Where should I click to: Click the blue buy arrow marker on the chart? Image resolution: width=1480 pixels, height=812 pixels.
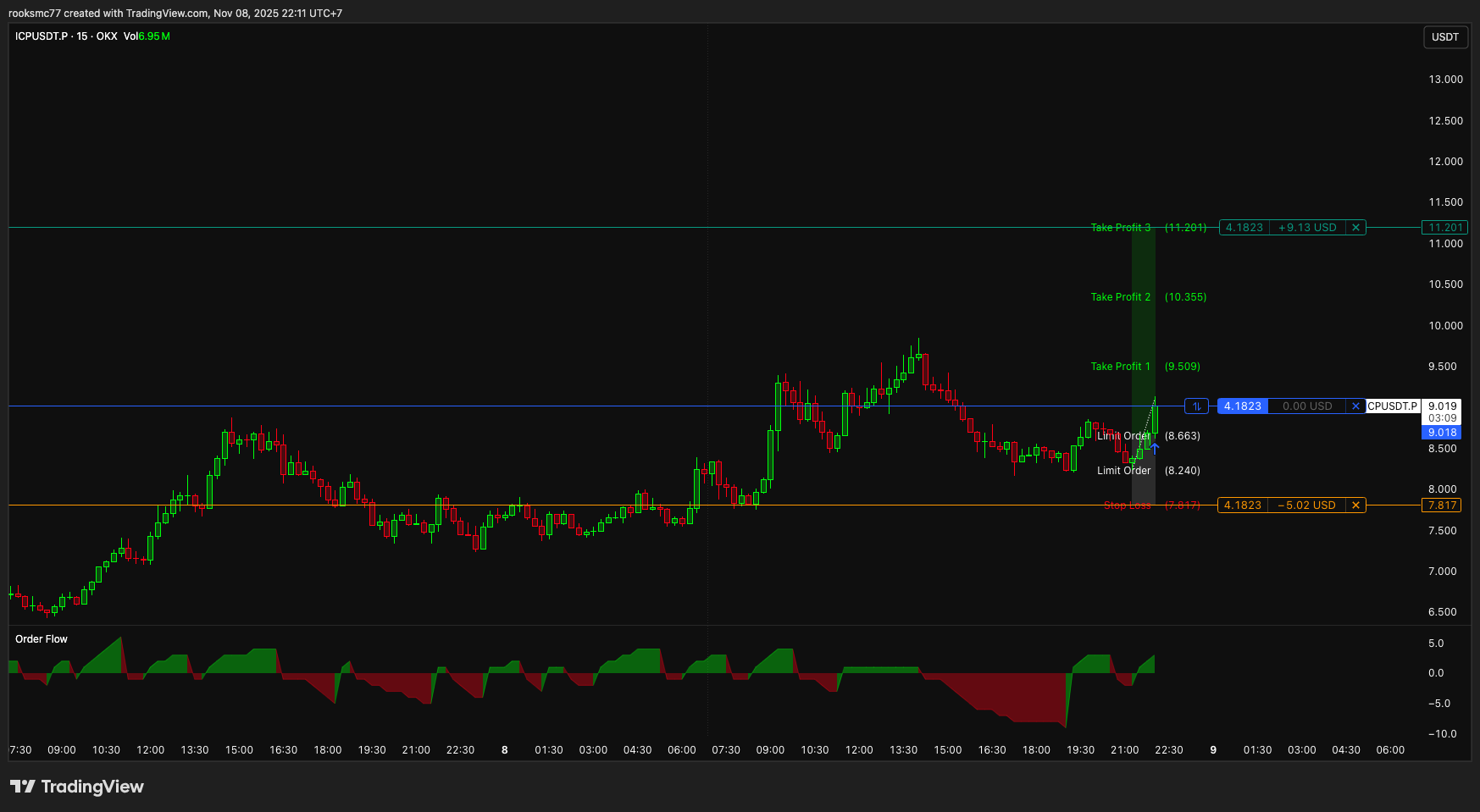coord(1155,450)
